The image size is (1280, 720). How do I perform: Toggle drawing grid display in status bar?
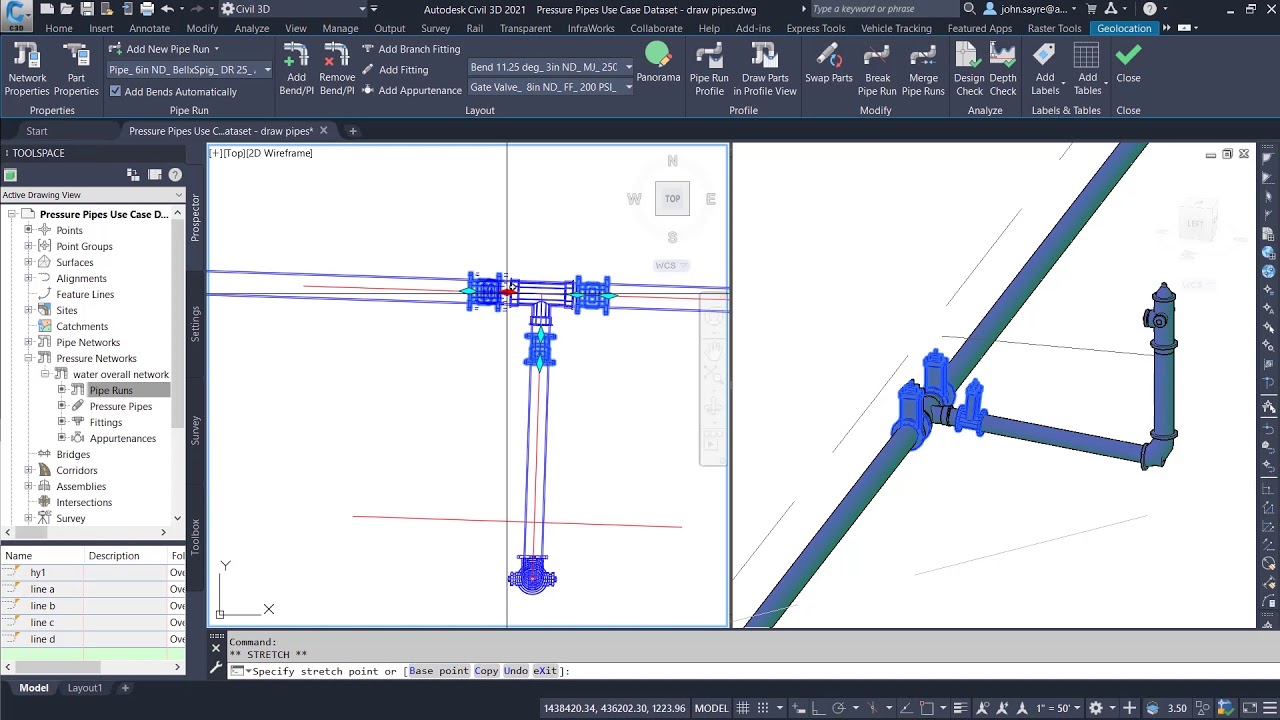coord(745,708)
